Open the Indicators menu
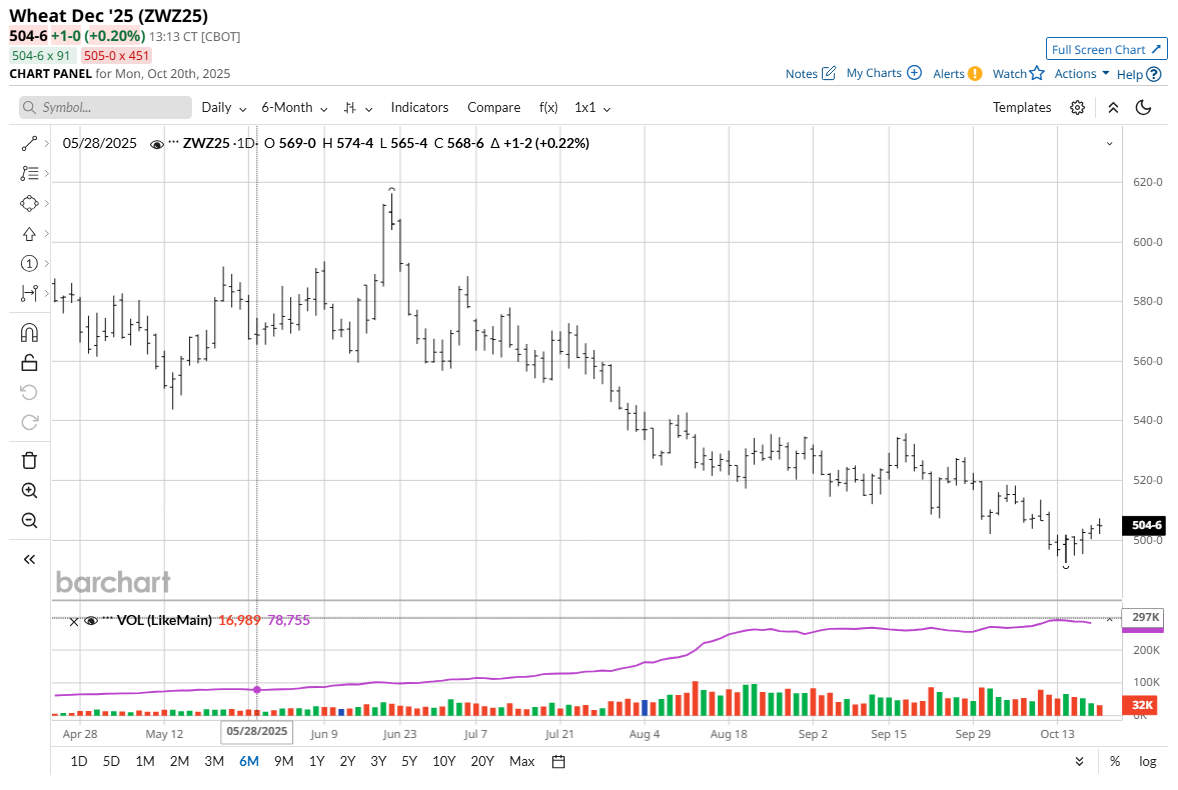The width and height of the screenshot is (1178, 790). coord(419,107)
